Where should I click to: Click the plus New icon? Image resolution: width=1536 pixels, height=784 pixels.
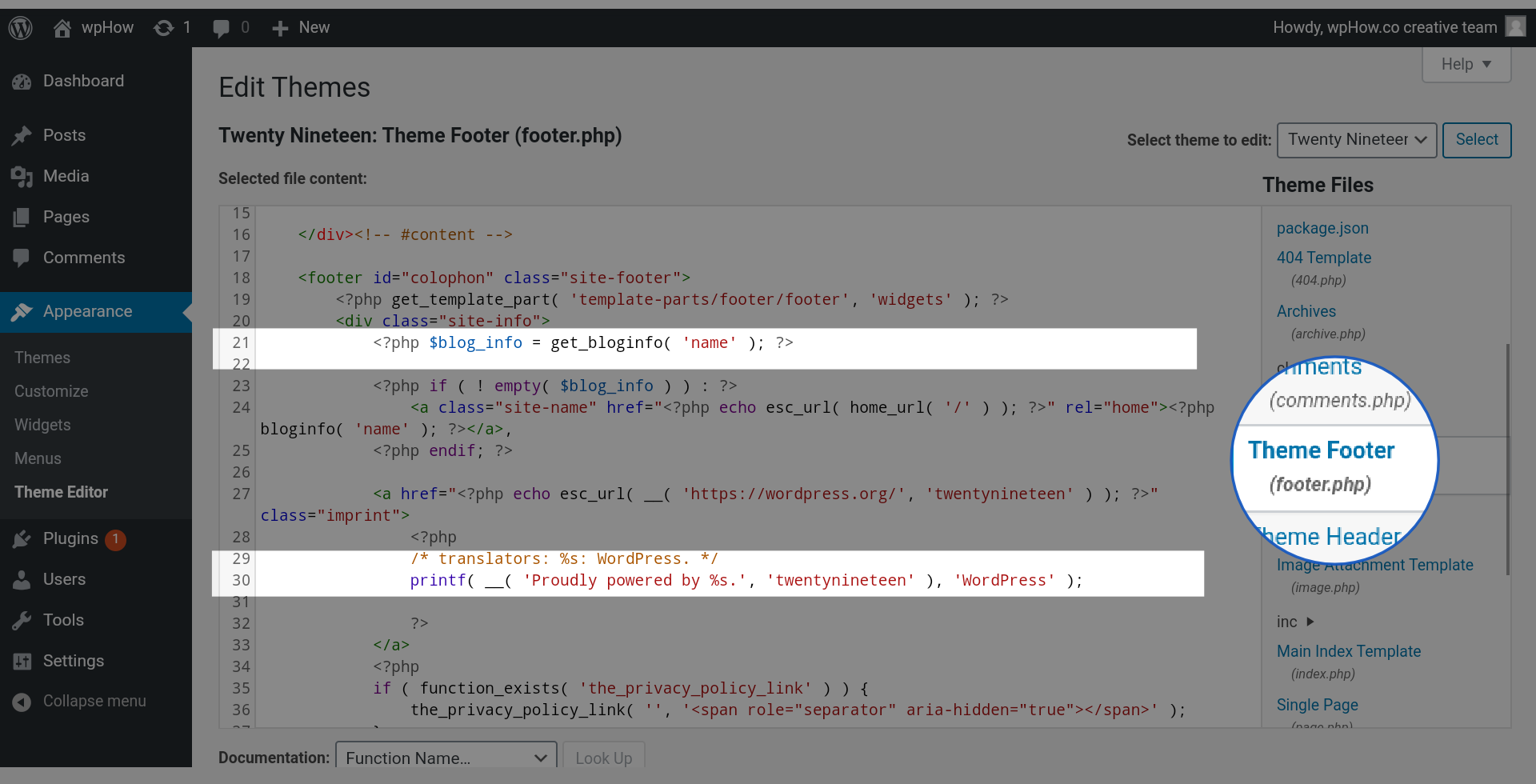click(280, 29)
